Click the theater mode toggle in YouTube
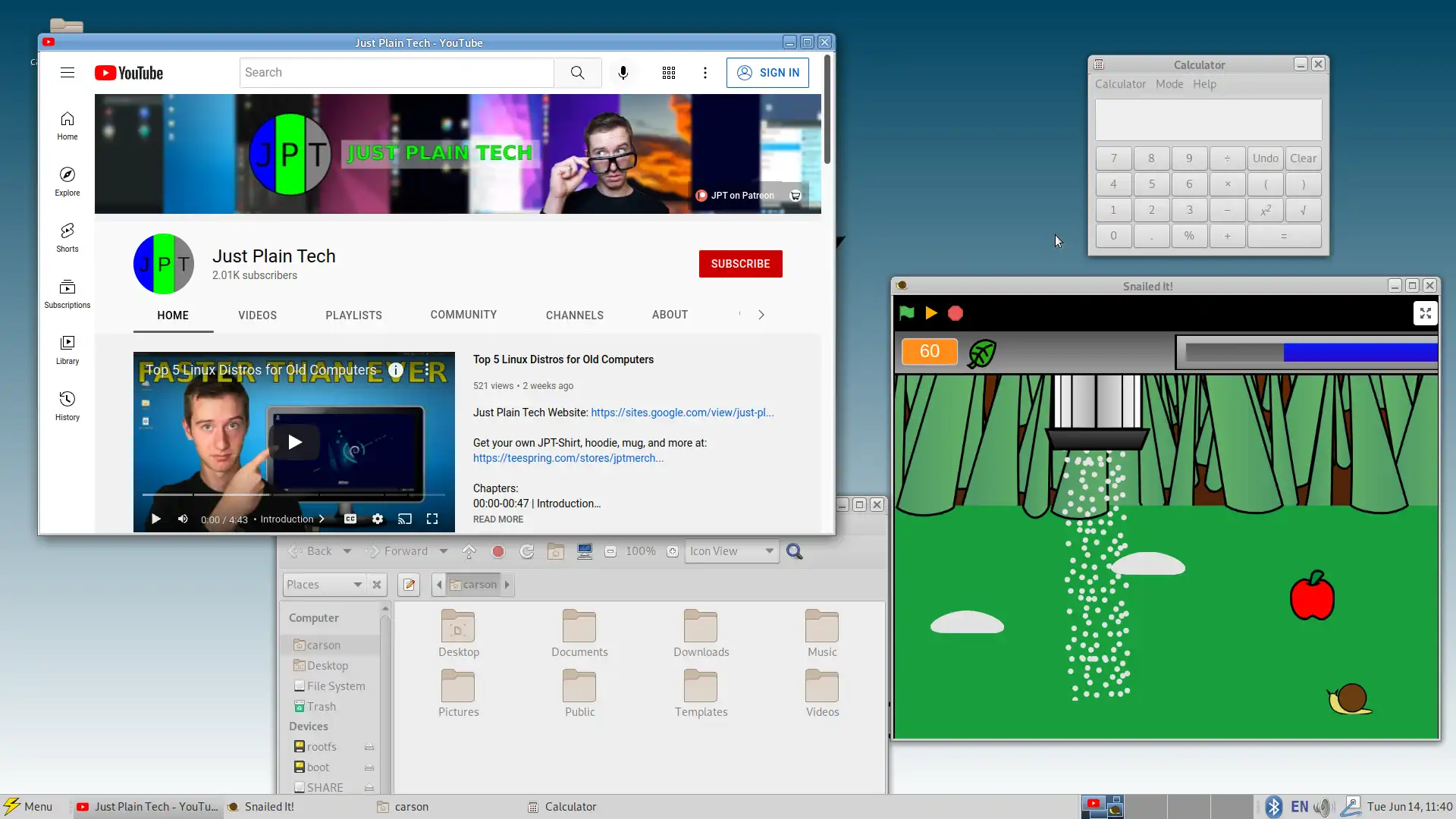 point(404,518)
